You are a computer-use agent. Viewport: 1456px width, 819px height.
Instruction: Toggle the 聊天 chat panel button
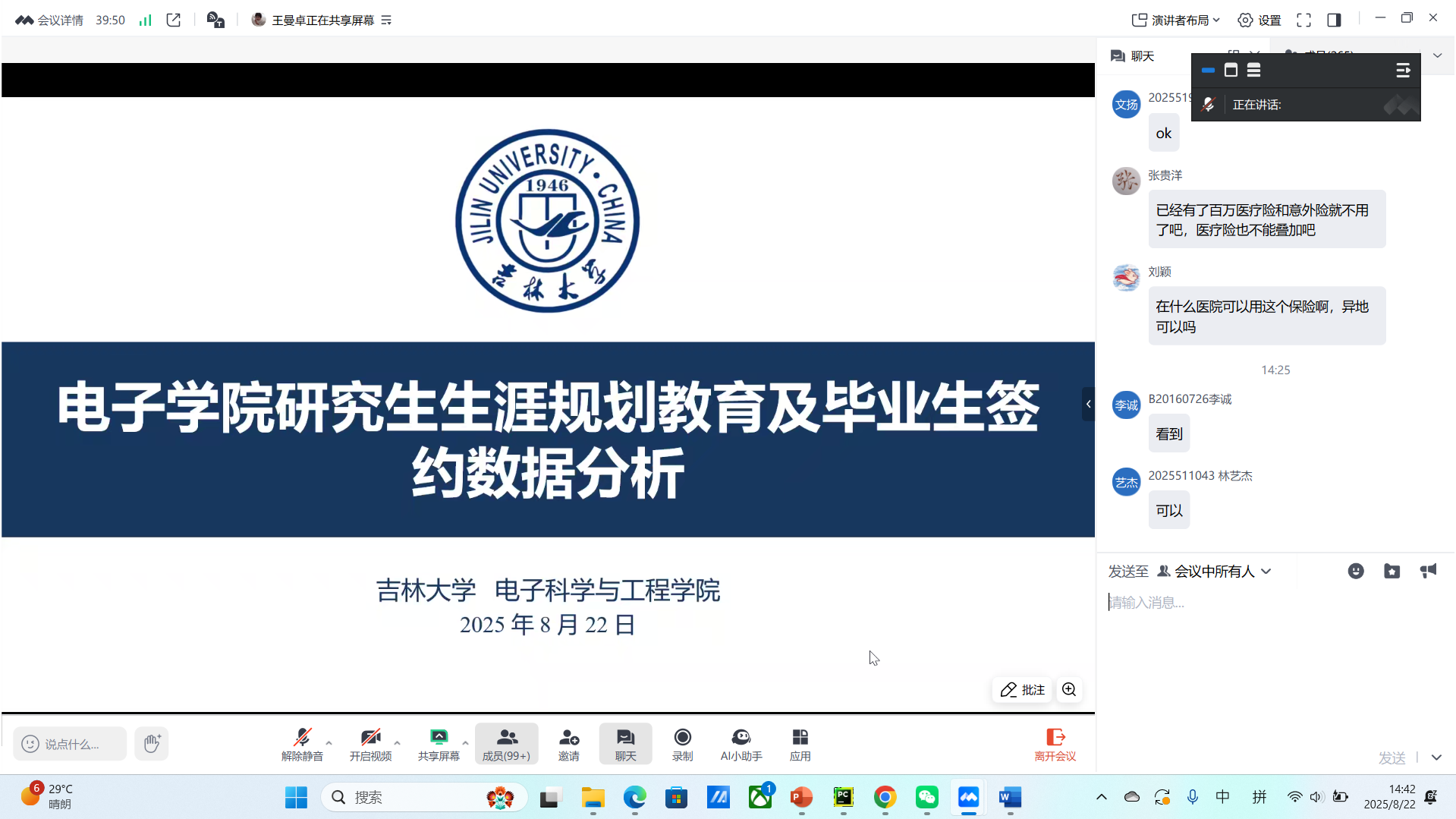[x=625, y=745]
